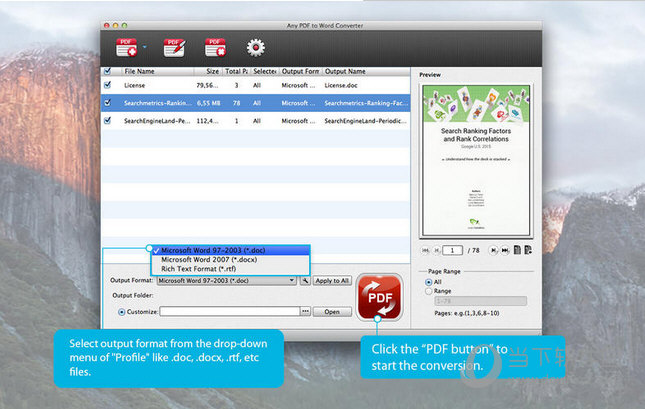The width and height of the screenshot is (645, 409).
Task: Select the Range radio button
Action: (x=429, y=291)
